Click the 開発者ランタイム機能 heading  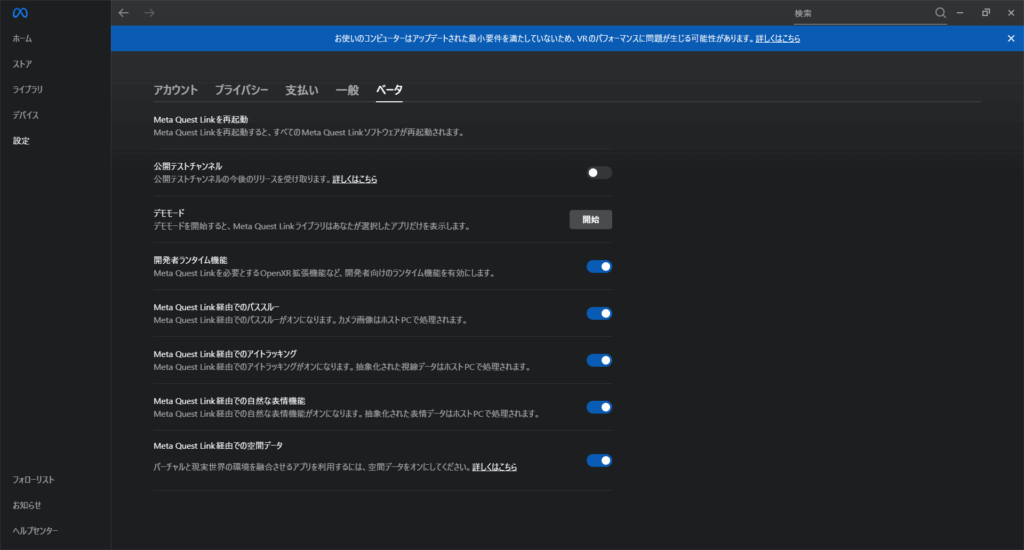pos(191,260)
